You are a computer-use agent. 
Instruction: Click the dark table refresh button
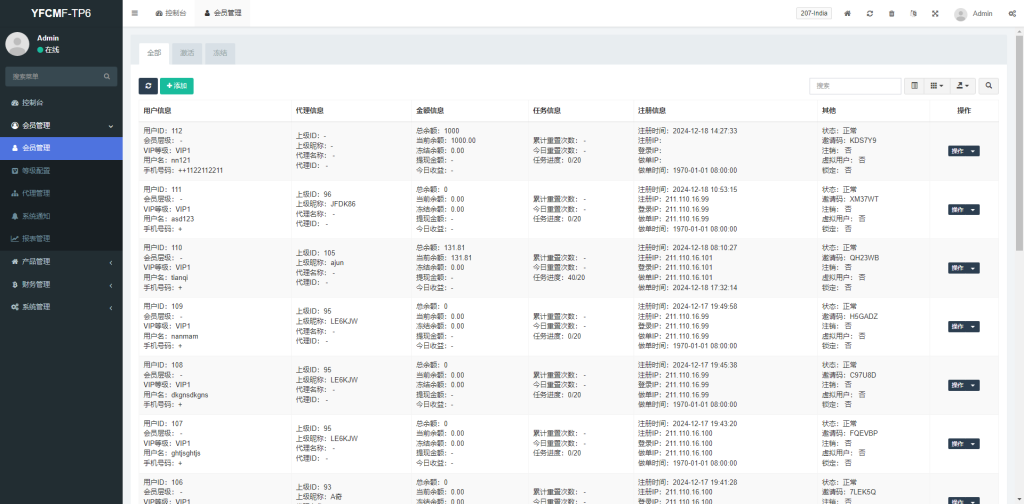(x=148, y=87)
